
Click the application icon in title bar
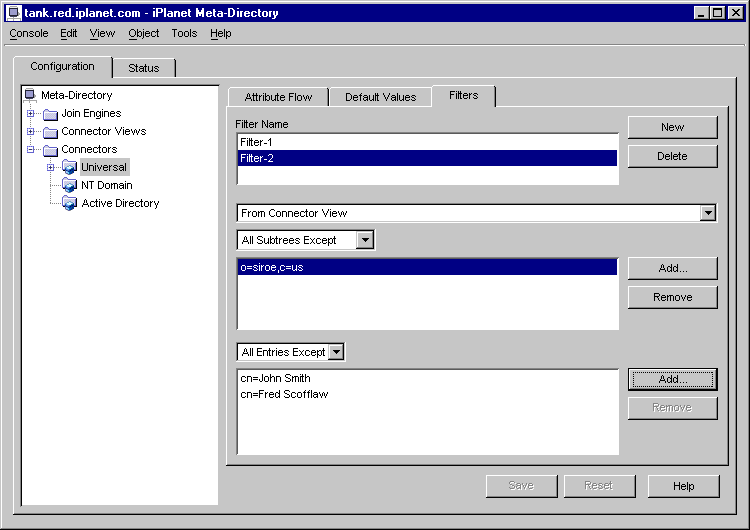[14, 12]
